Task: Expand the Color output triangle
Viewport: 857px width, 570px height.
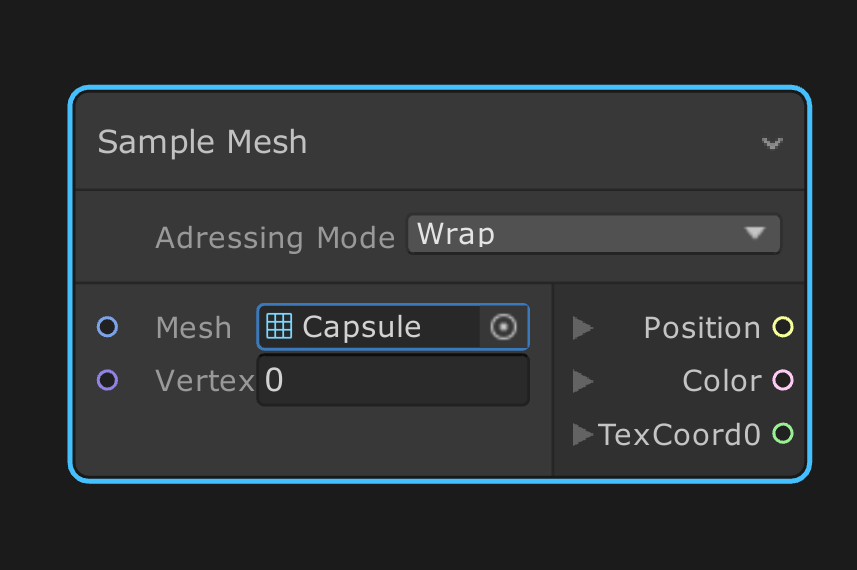Action: 583,381
